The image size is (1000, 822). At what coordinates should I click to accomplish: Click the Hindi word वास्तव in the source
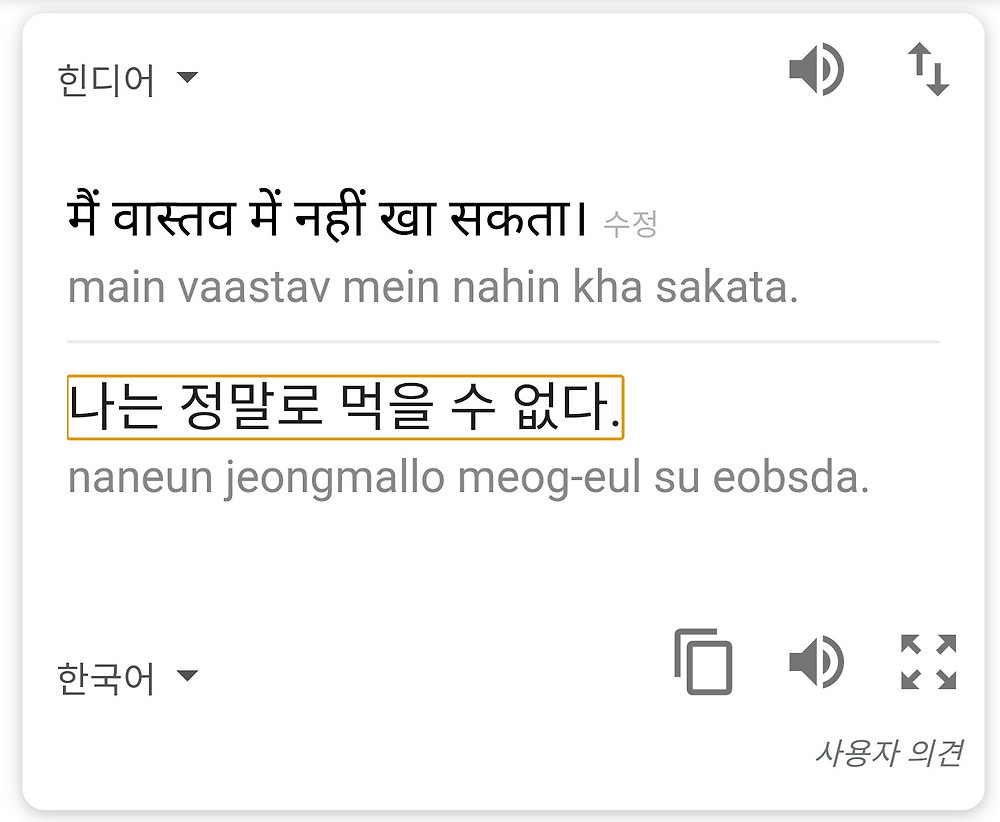pos(173,216)
